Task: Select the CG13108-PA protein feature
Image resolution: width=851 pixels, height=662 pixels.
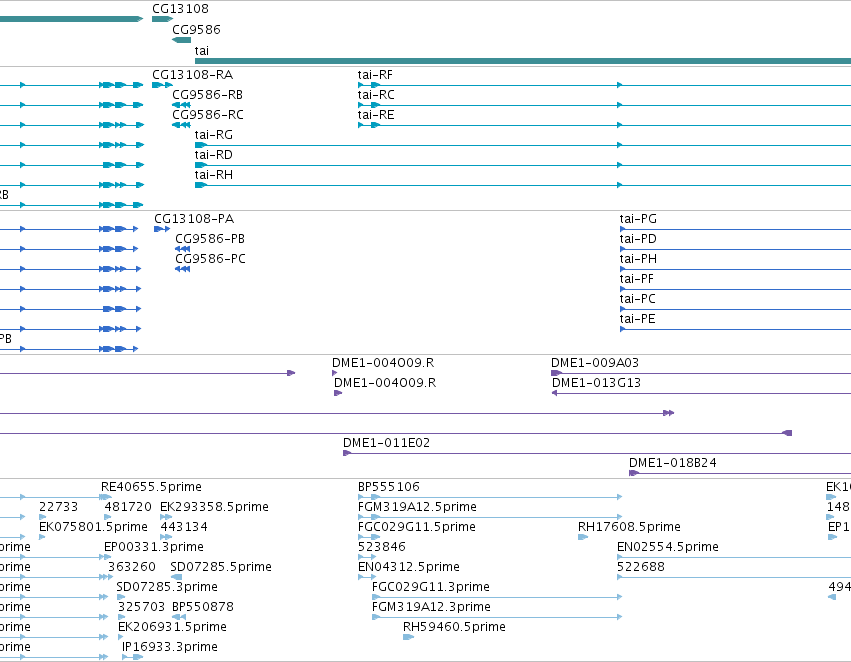Action: pos(194,219)
